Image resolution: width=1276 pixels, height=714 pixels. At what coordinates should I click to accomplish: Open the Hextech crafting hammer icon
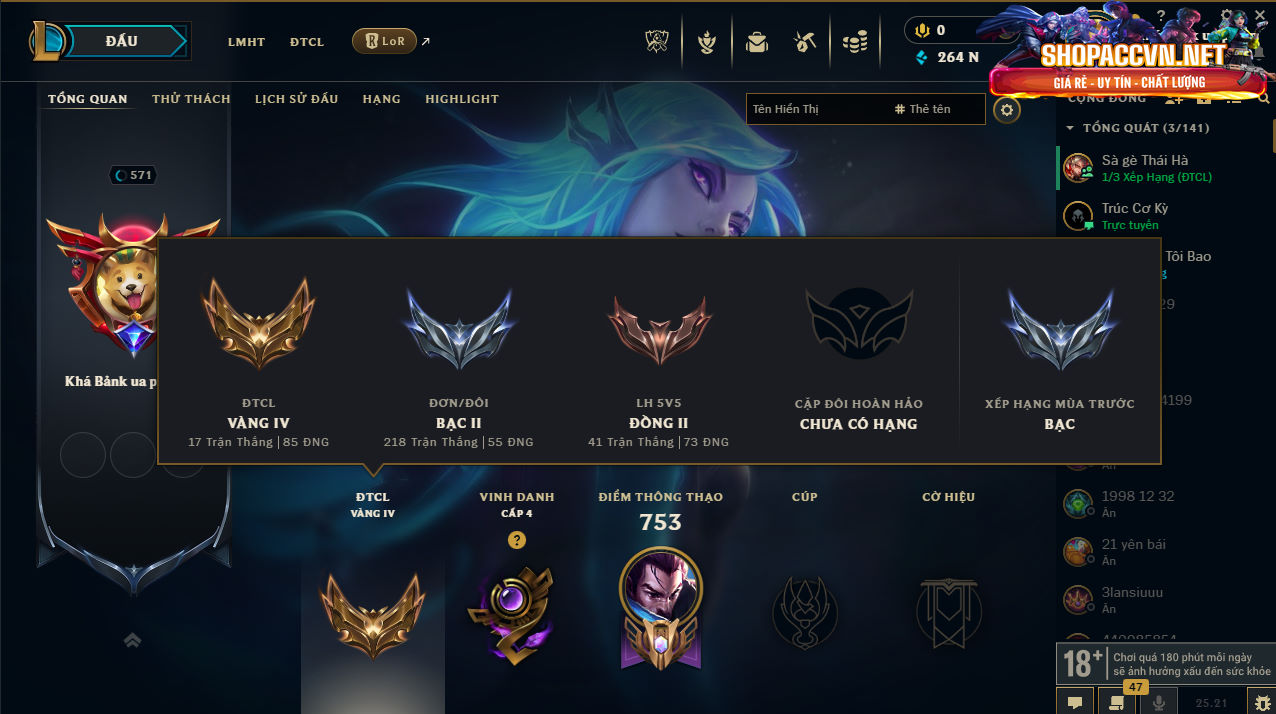805,42
